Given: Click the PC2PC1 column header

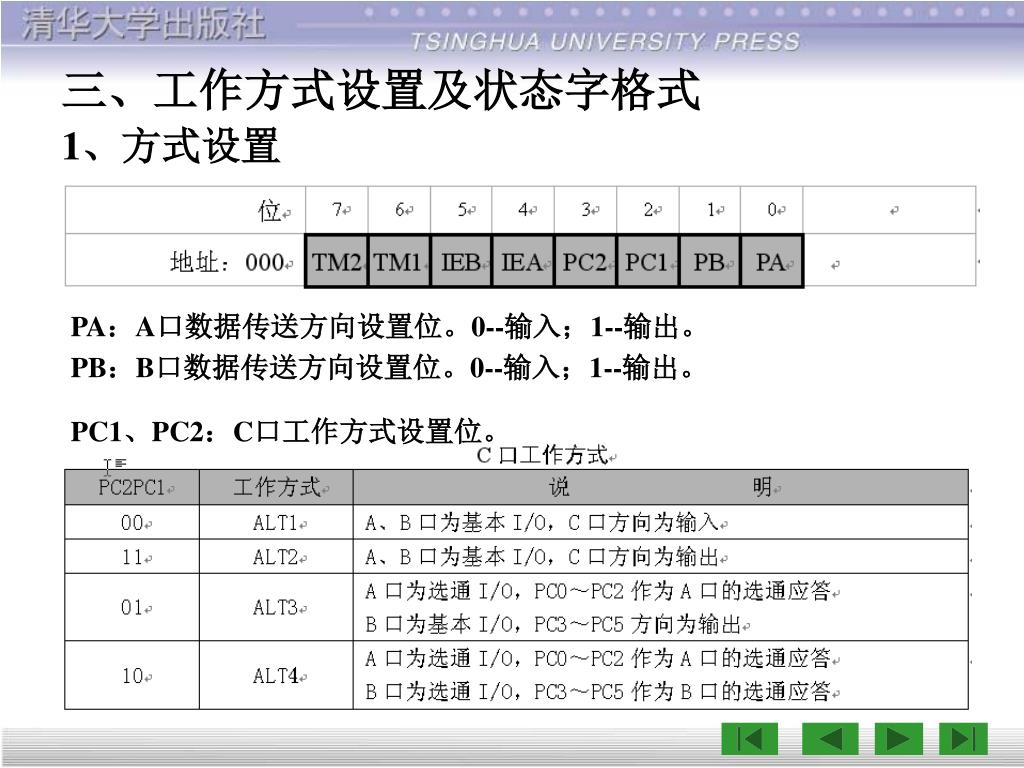Looking at the screenshot, I should [132, 487].
